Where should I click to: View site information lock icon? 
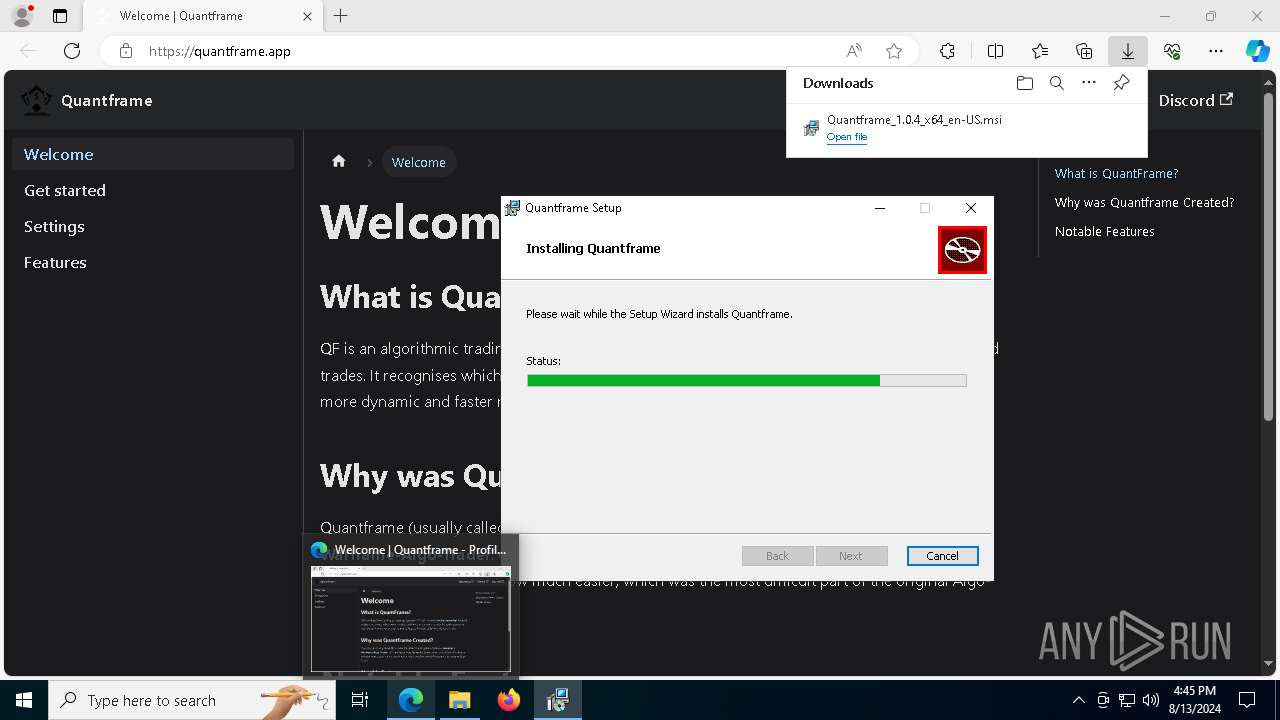pyautogui.click(x=126, y=51)
